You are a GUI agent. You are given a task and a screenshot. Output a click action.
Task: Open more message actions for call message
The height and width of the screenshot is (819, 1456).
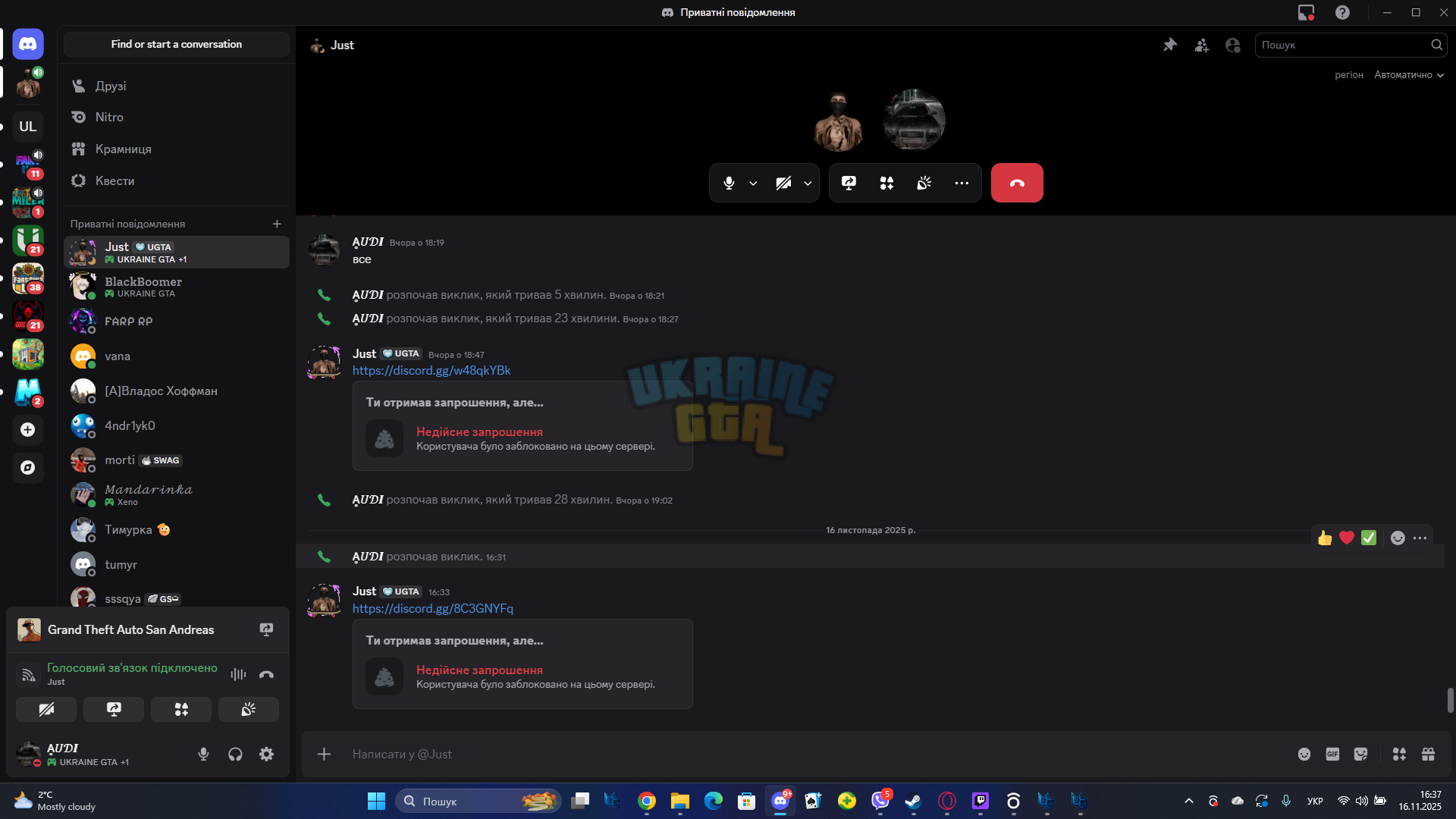click(1420, 538)
